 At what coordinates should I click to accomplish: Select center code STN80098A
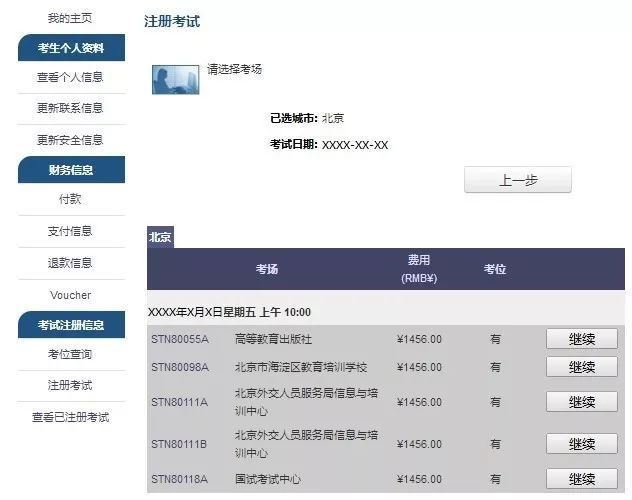180,367
